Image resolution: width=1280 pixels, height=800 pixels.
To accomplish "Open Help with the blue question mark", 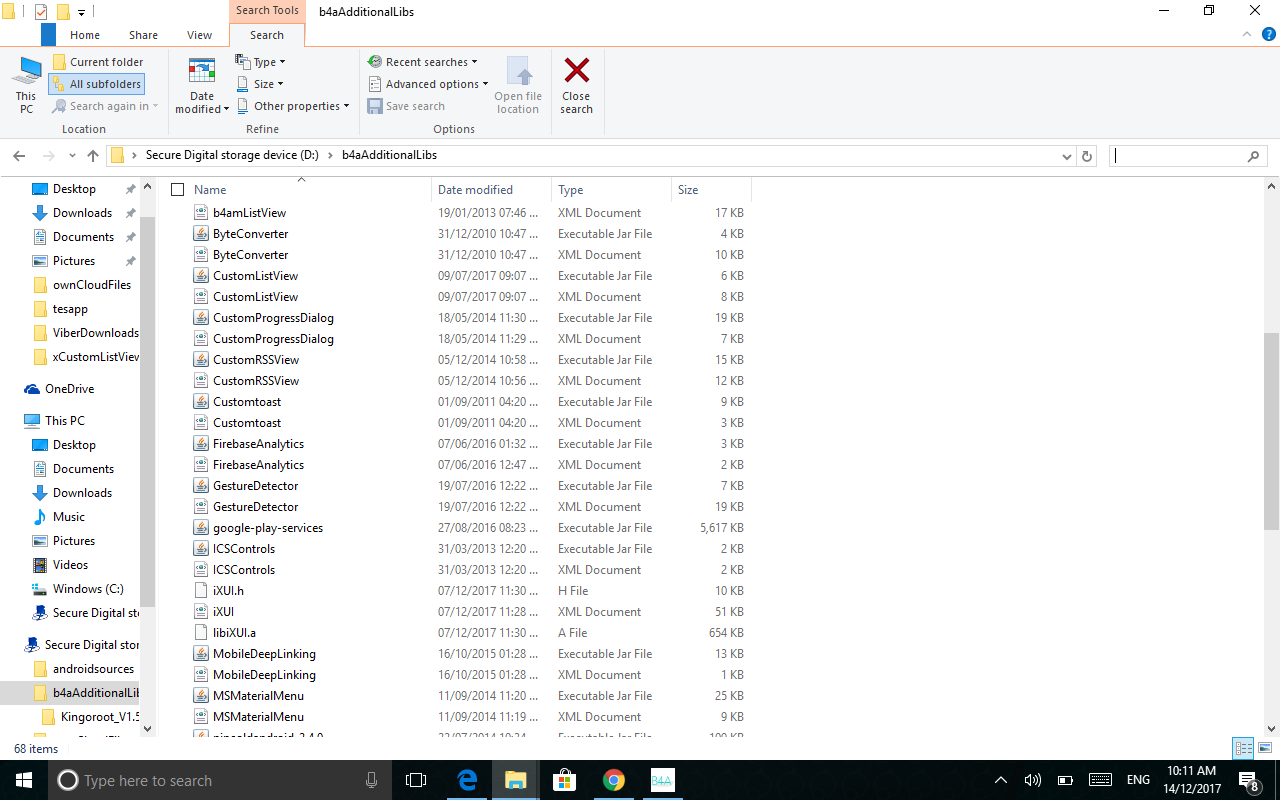I will tap(1269, 34).
